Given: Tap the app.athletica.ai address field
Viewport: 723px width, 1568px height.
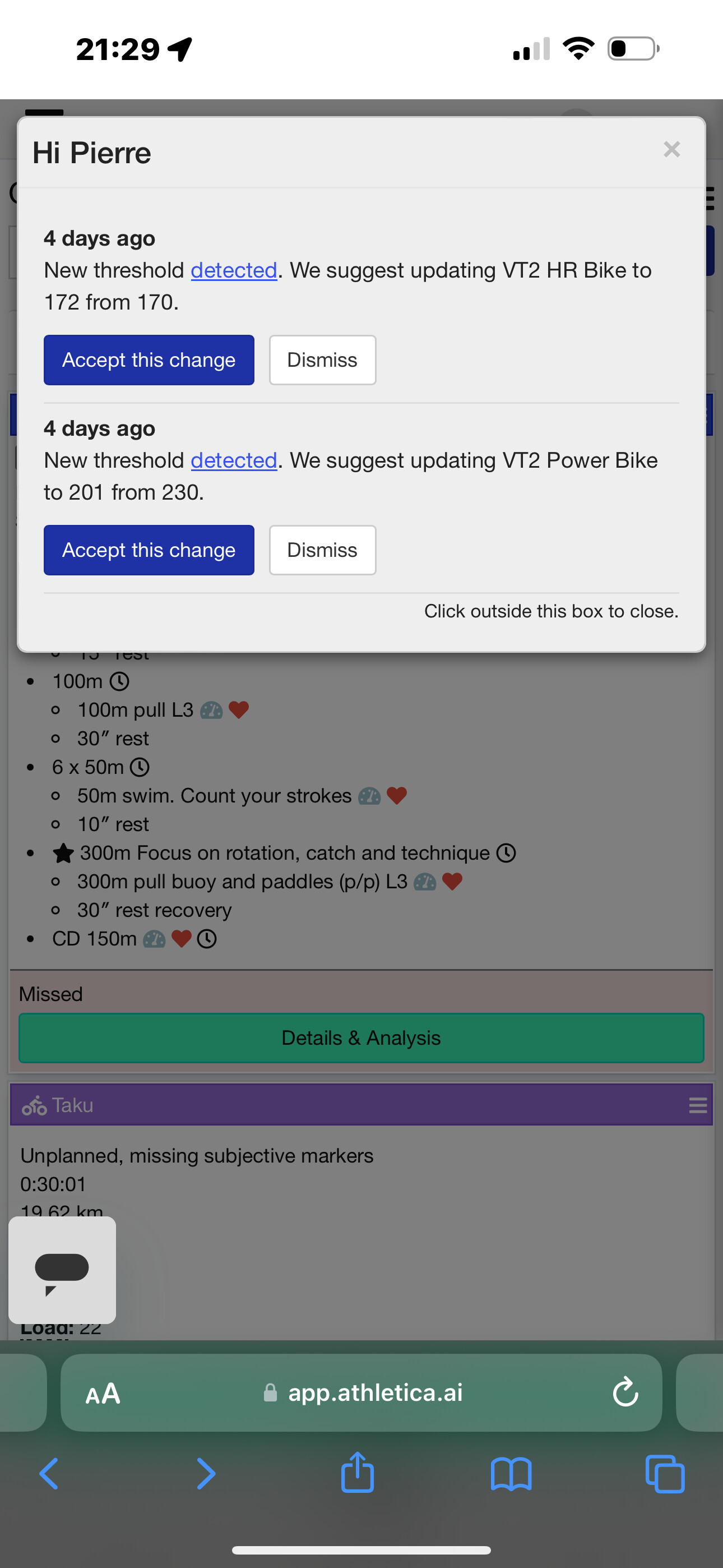Looking at the screenshot, I should 361,1392.
